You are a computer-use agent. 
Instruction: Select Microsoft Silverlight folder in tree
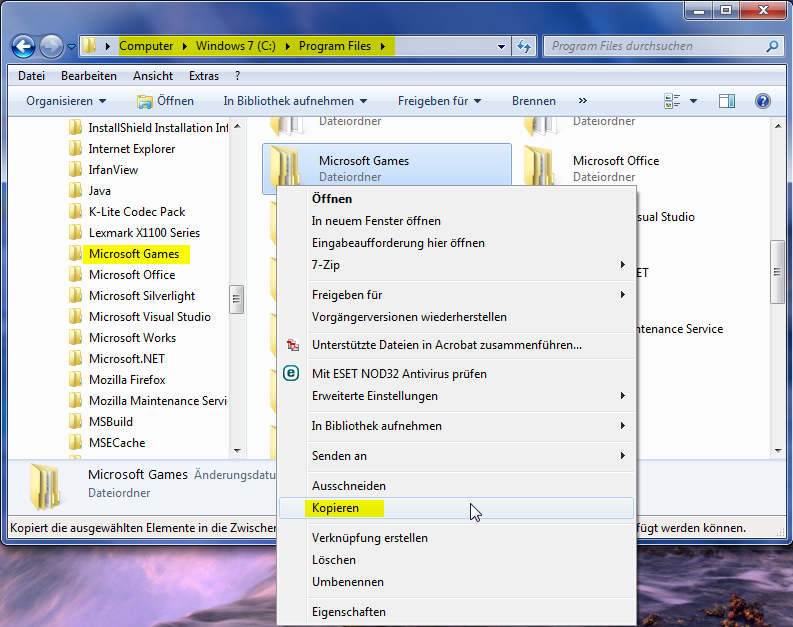tap(142, 296)
